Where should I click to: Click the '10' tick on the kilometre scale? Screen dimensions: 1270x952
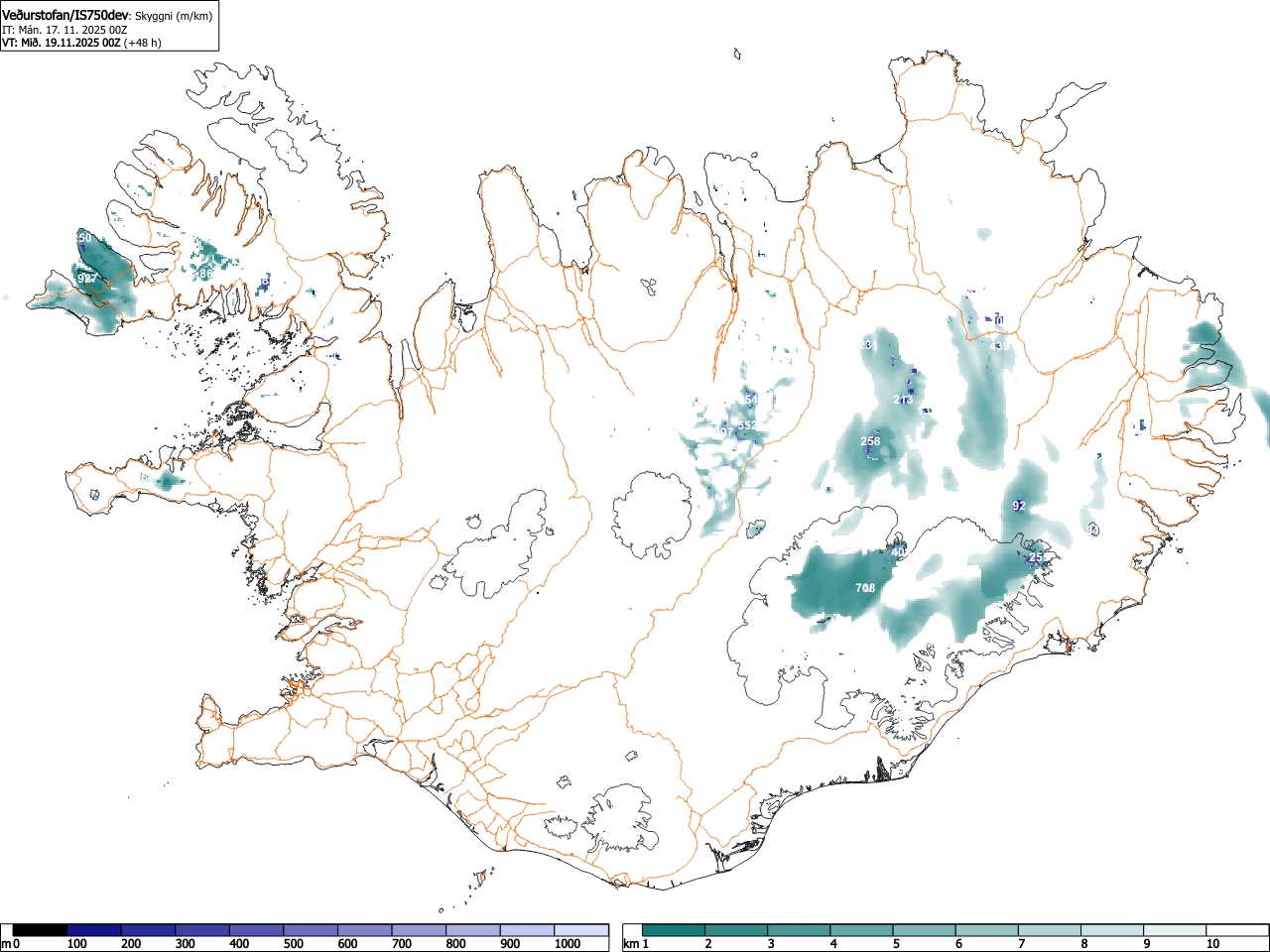pos(1212,944)
